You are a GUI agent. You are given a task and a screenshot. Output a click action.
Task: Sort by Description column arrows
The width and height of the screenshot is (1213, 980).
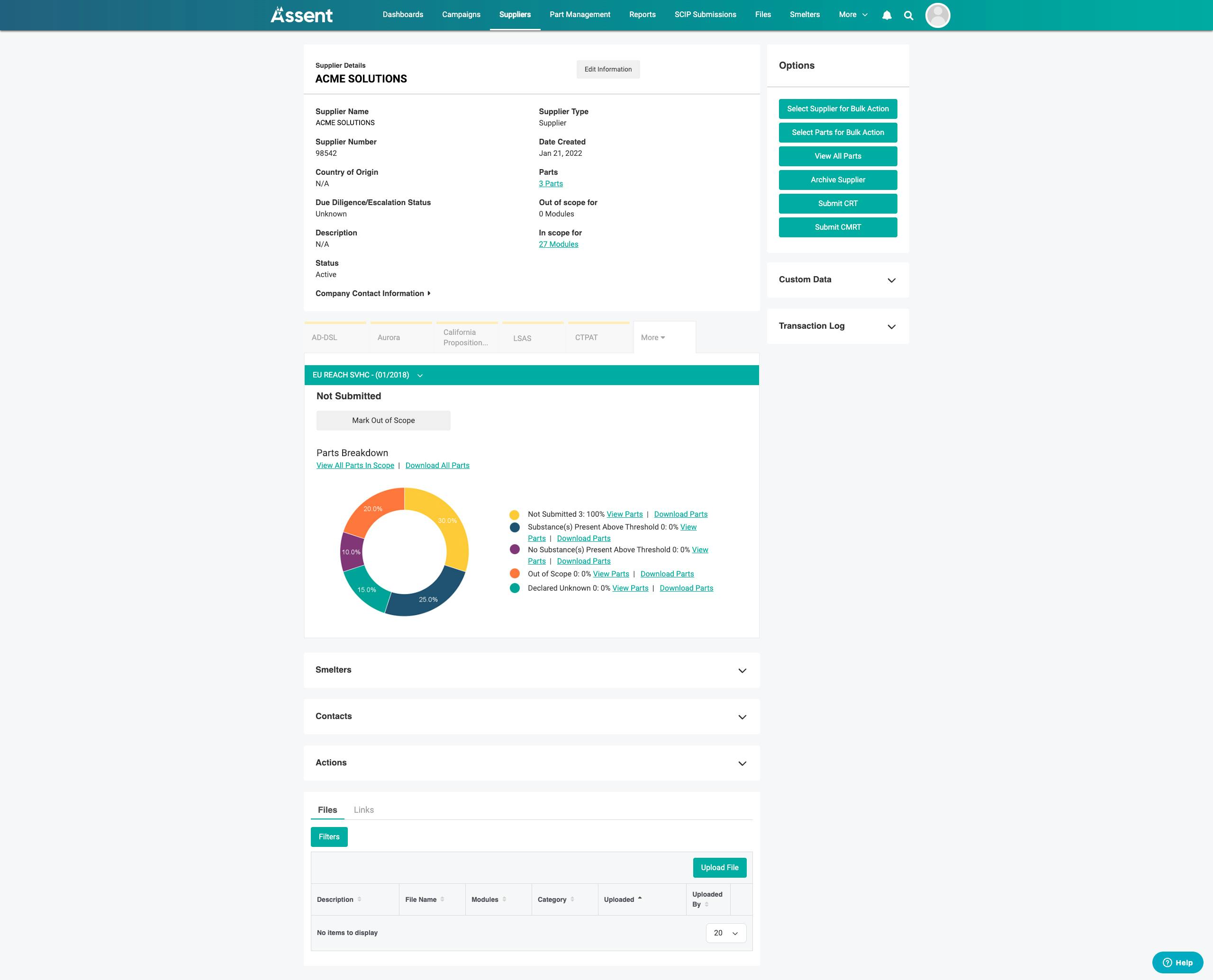(359, 899)
